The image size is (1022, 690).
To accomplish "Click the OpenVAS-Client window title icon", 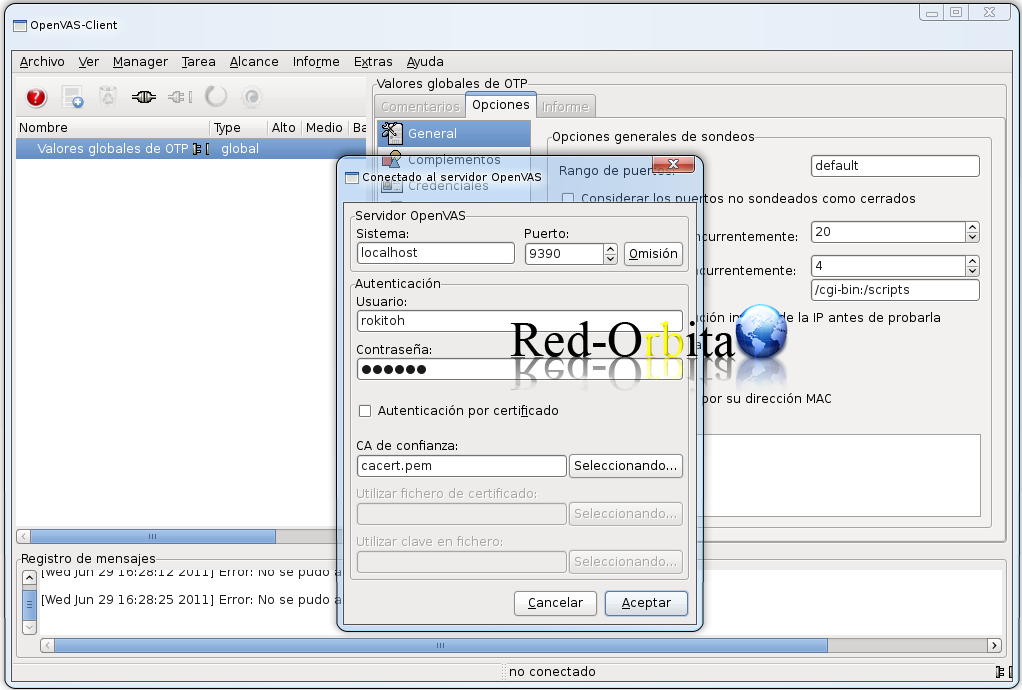I will pyautogui.click(x=20, y=25).
